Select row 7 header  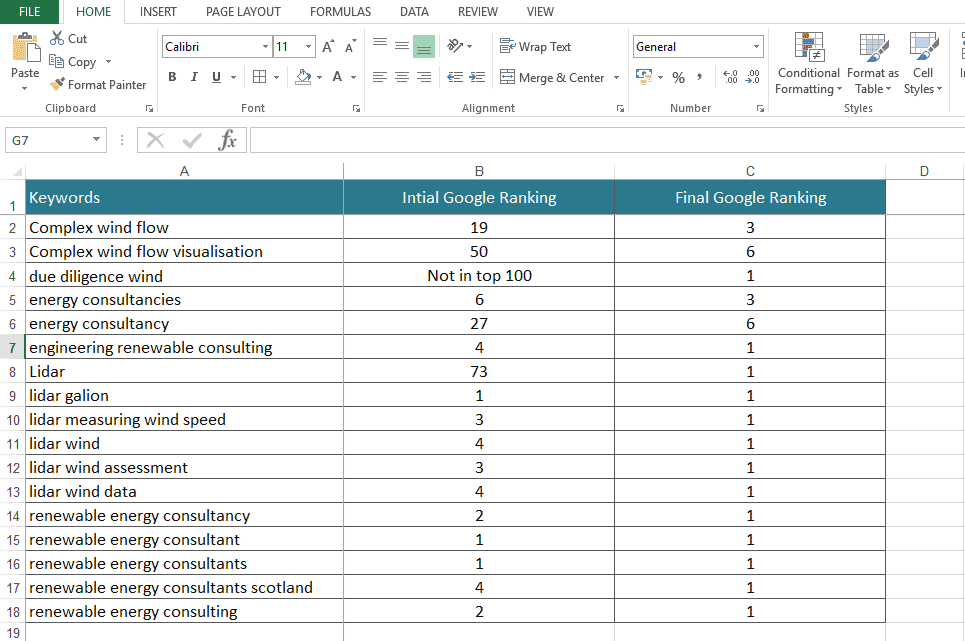click(12, 348)
